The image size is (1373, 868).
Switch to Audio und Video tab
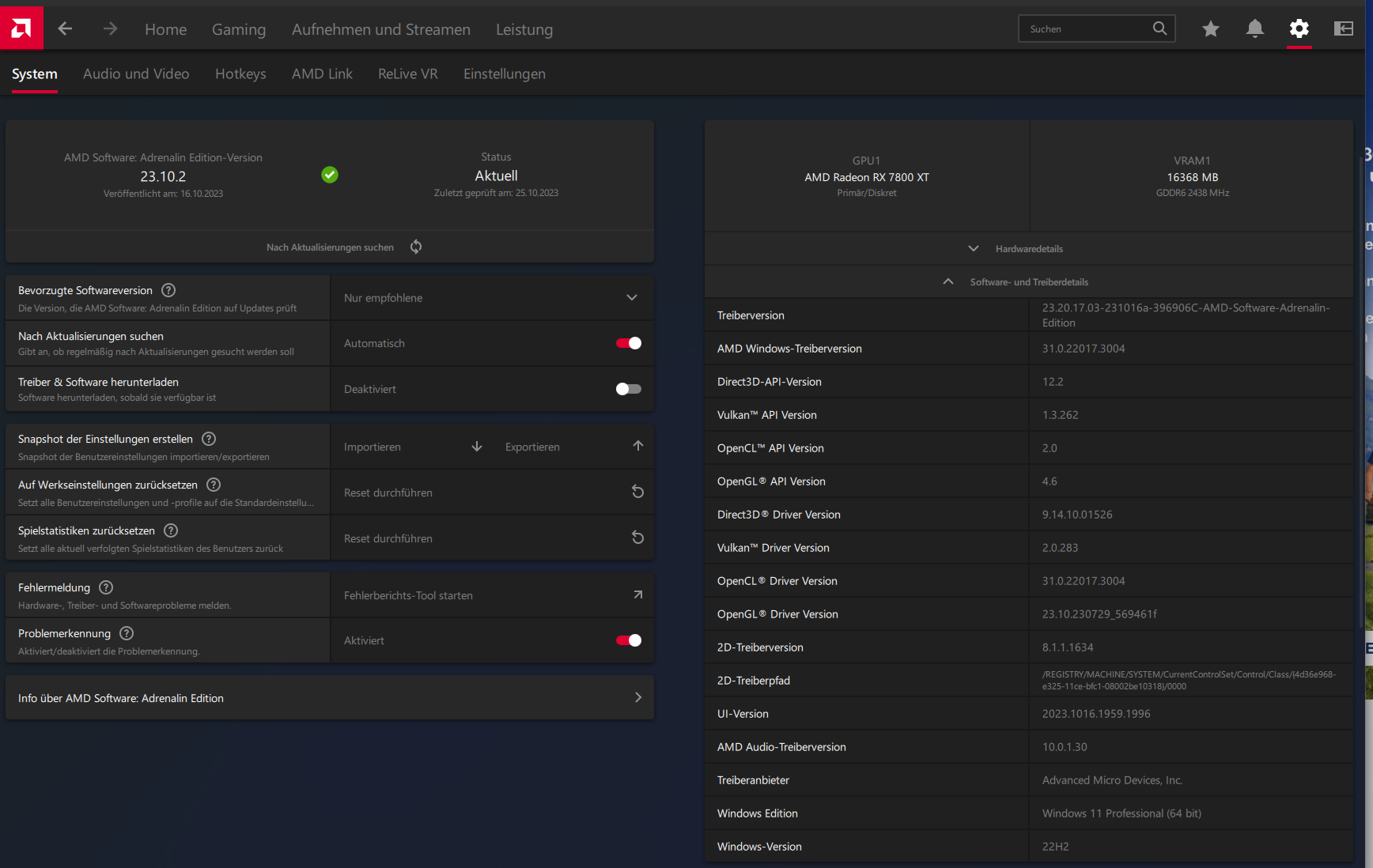[x=136, y=74]
